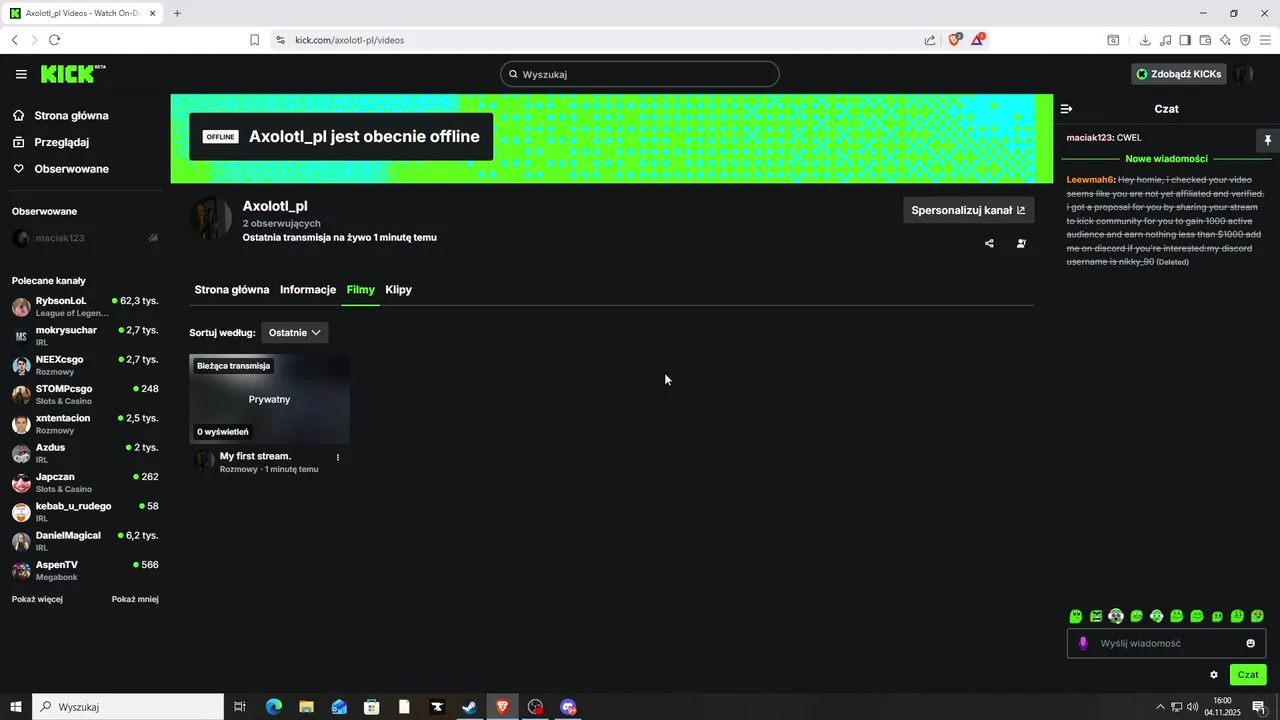Toggle hide icon next to maciak123
This screenshot has width=1280, height=720.
tap(153, 238)
